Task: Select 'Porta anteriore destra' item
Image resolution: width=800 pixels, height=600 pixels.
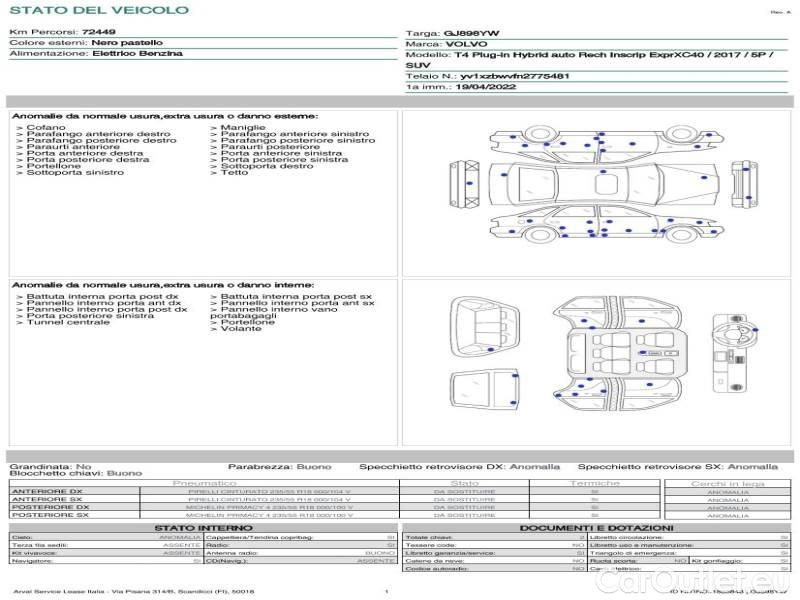Action: pos(85,153)
